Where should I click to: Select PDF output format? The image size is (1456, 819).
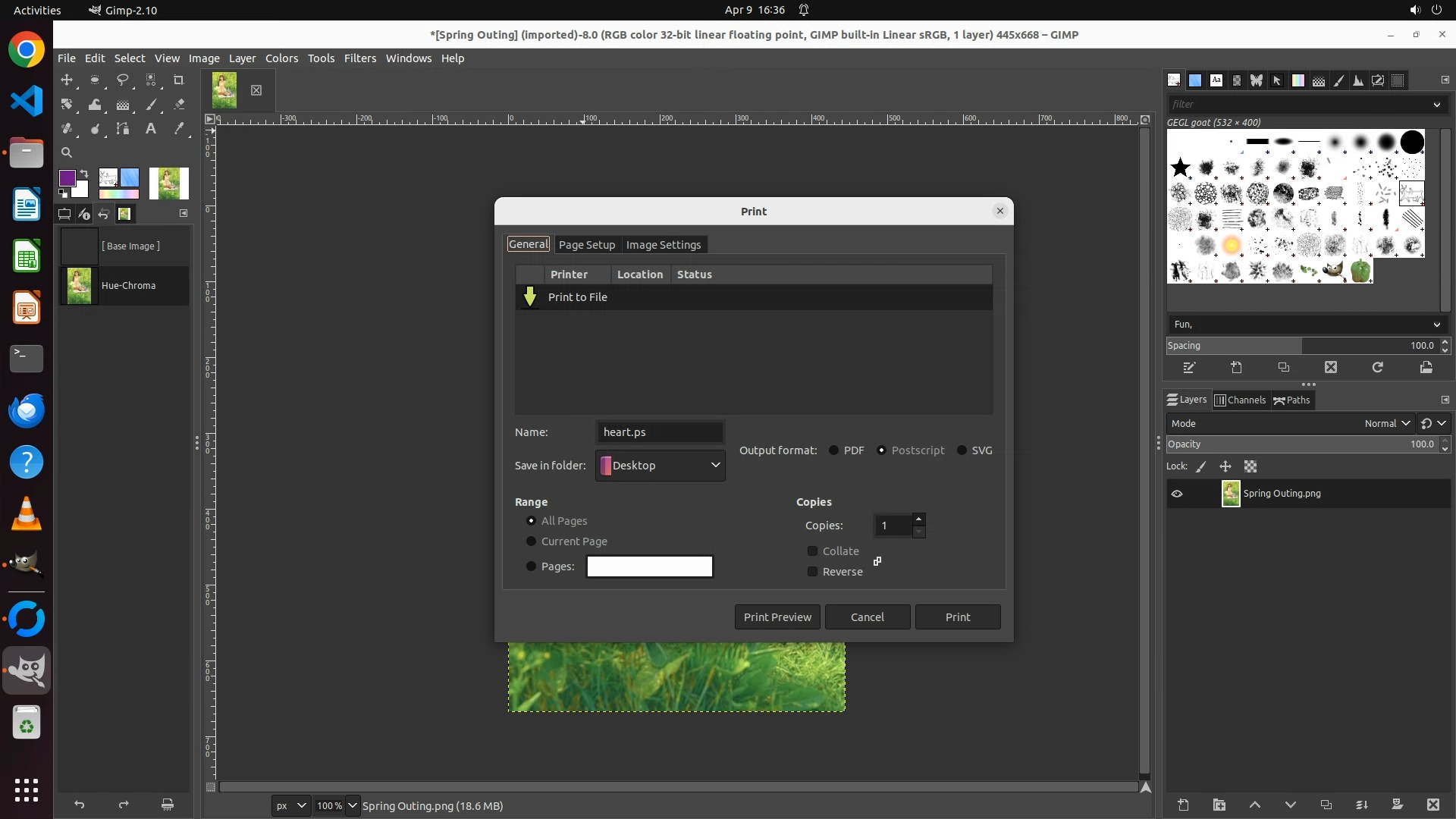[834, 450]
